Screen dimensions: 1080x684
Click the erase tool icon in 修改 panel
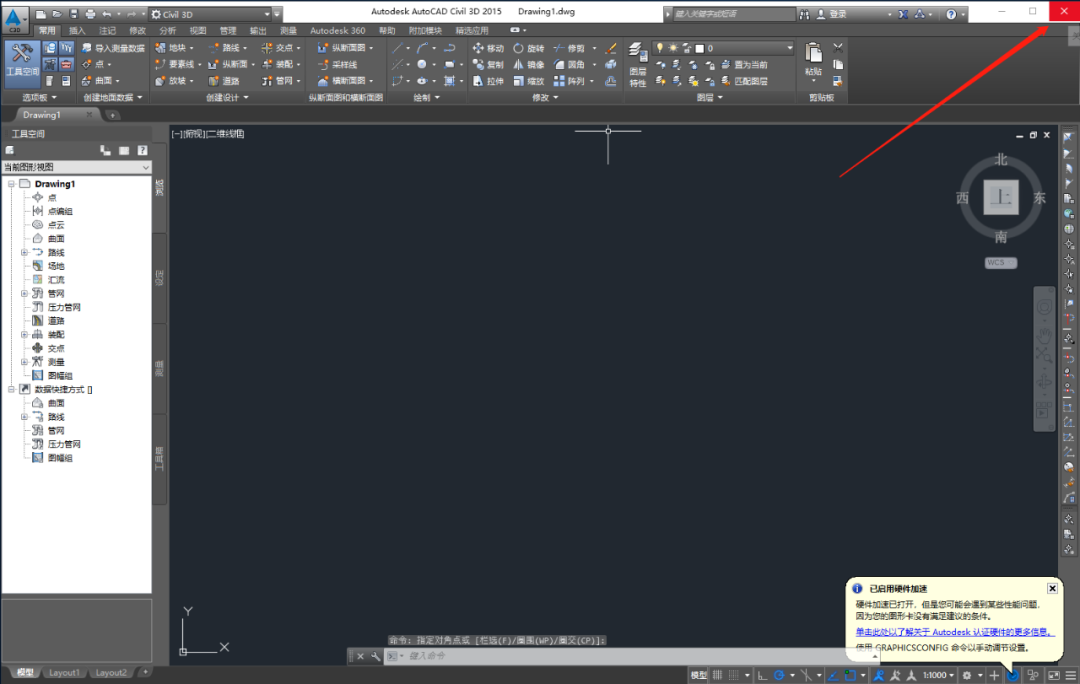coord(610,48)
